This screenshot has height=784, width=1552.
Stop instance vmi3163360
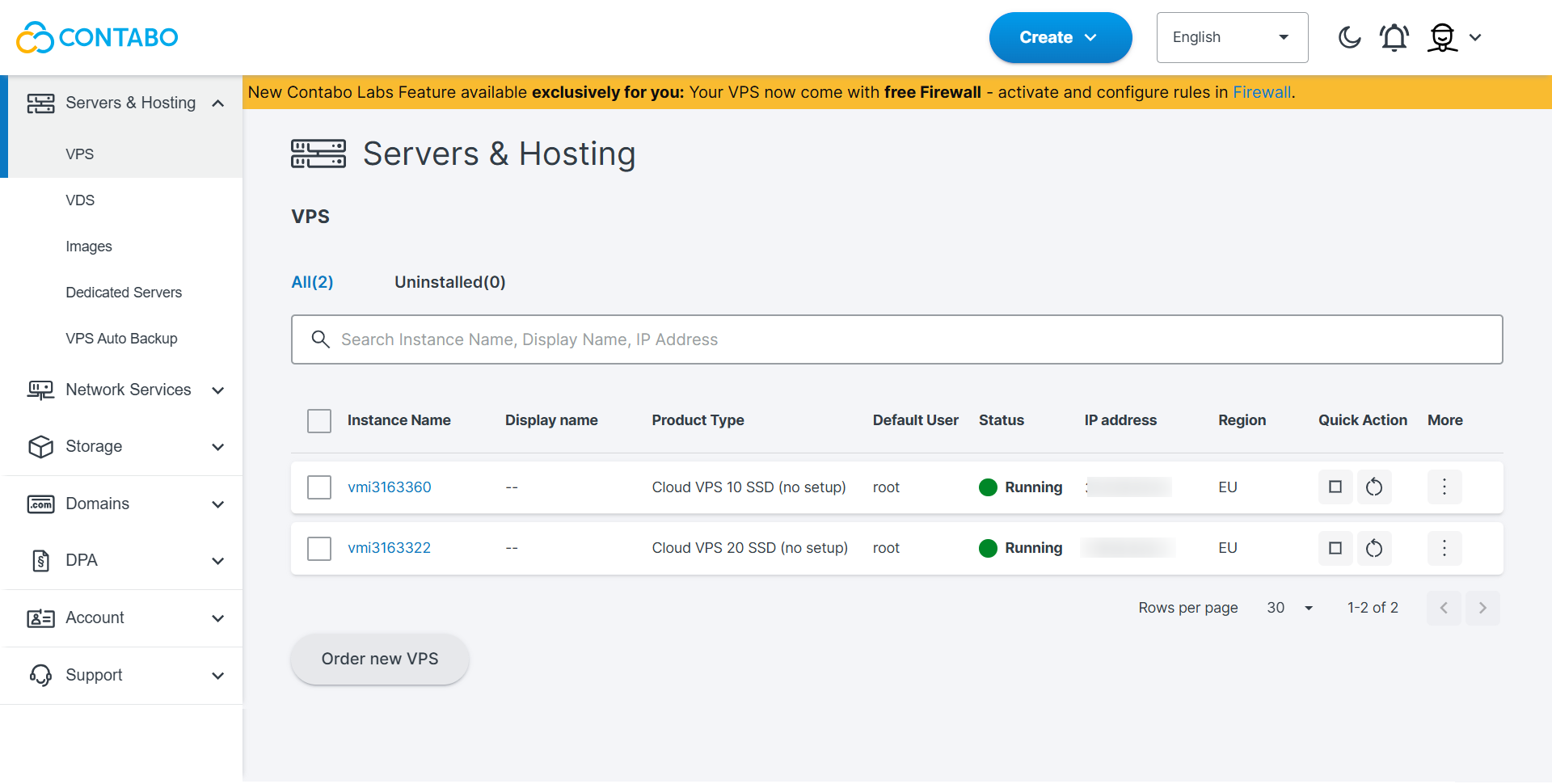click(1335, 487)
